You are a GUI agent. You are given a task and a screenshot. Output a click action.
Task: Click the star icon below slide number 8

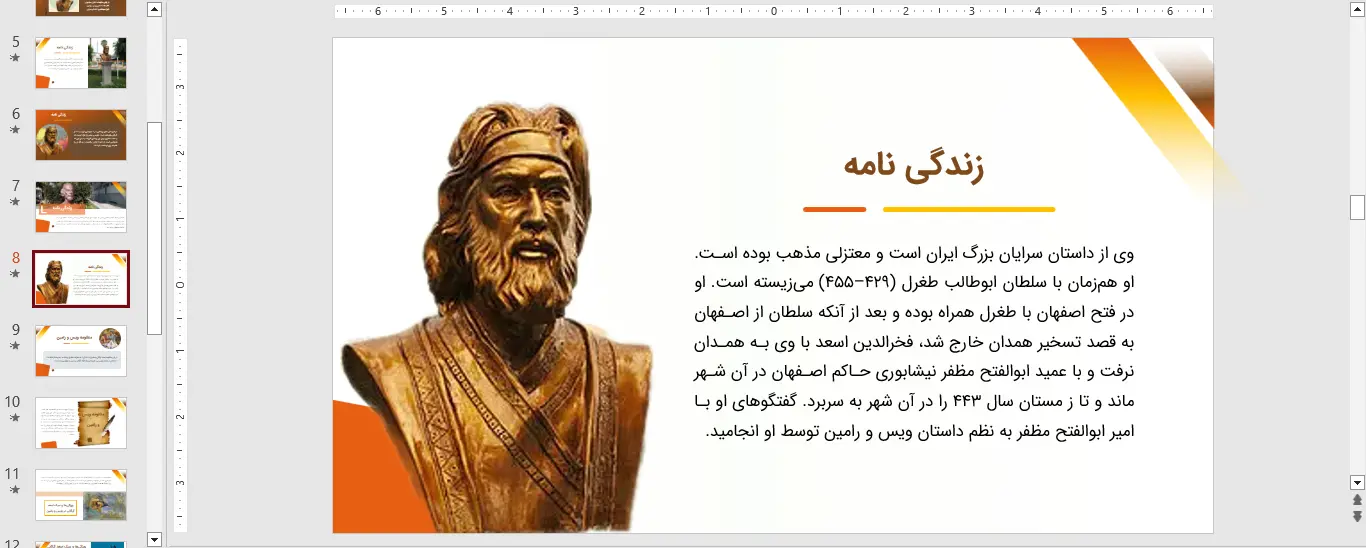pos(15,274)
